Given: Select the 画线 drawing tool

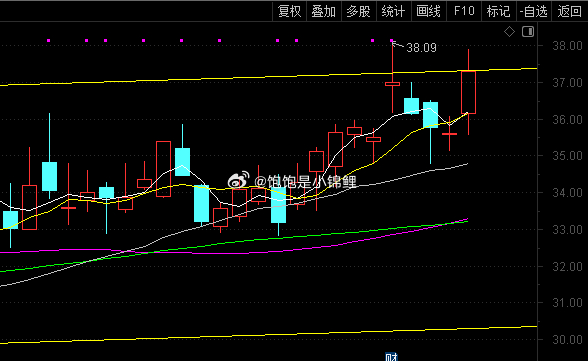Looking at the screenshot, I should coord(428,11).
